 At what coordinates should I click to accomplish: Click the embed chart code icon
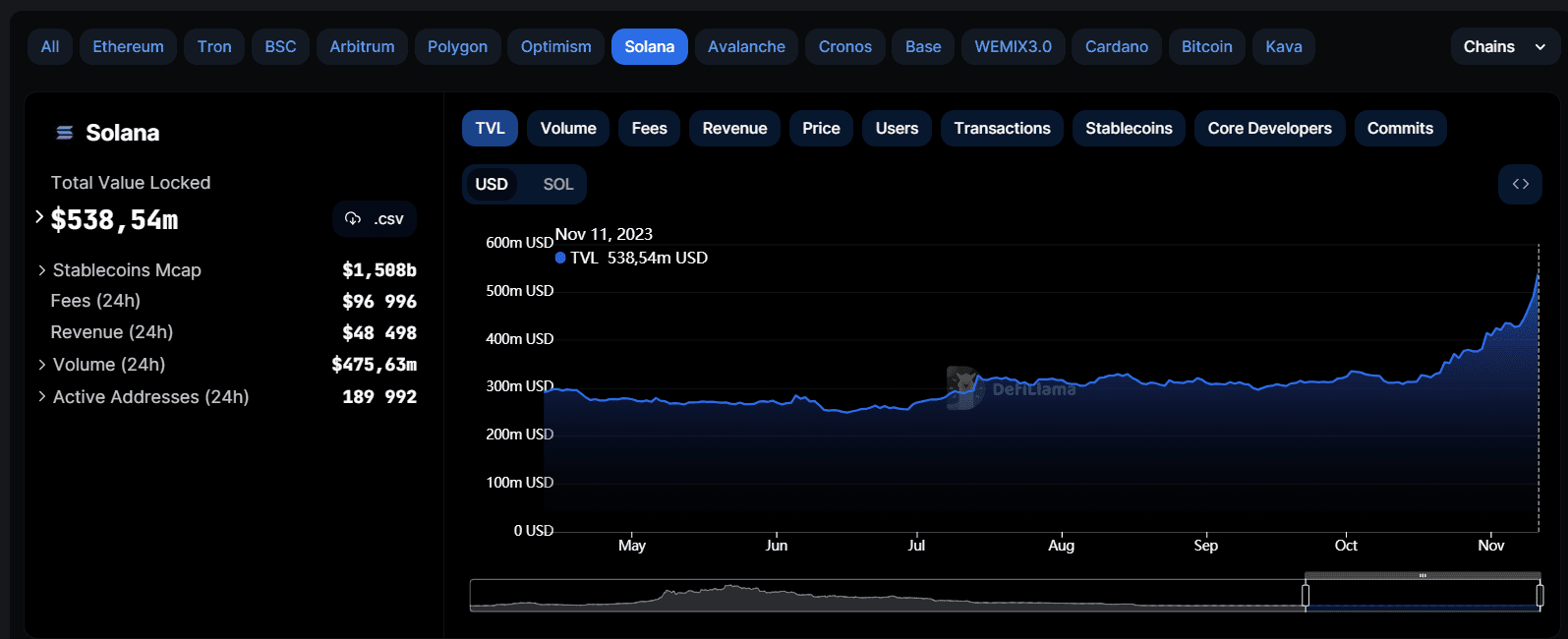tap(1520, 185)
